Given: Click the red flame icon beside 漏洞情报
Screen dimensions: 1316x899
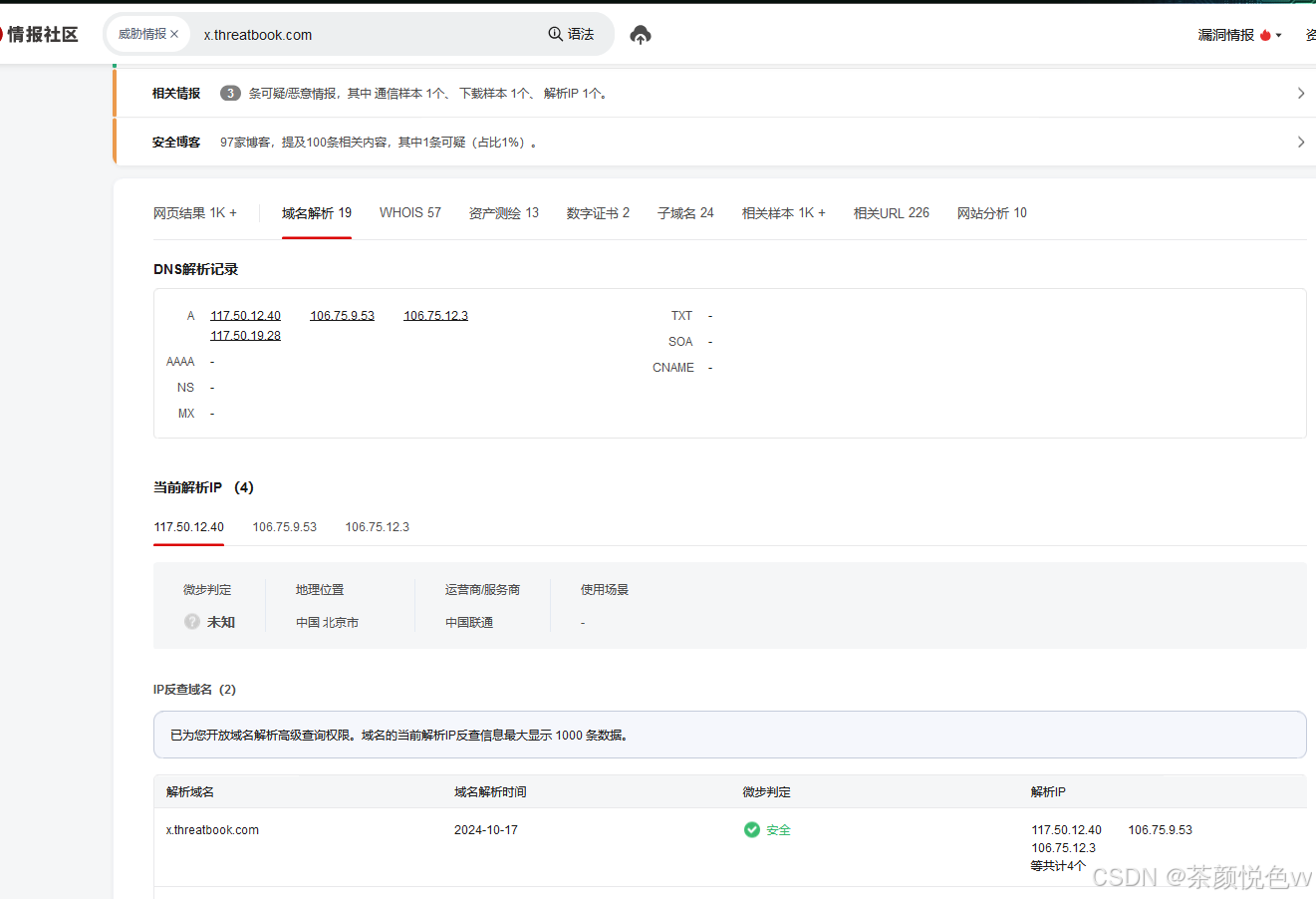Looking at the screenshot, I should tap(1265, 35).
